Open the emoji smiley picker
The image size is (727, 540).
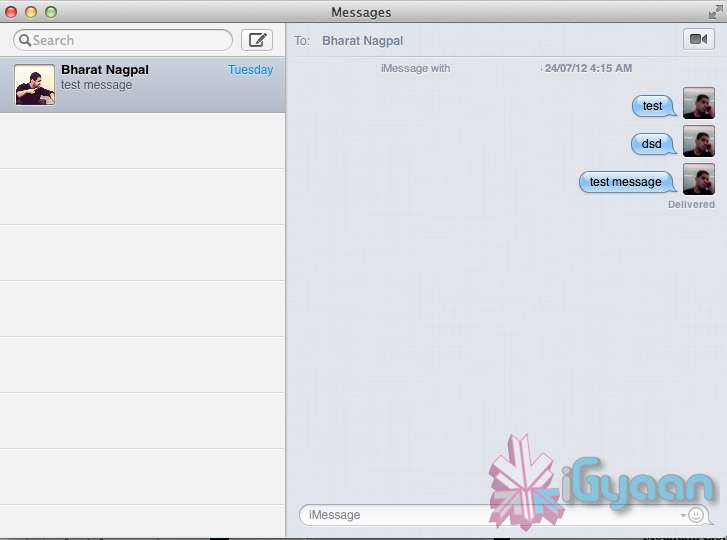pyautogui.click(x=697, y=515)
